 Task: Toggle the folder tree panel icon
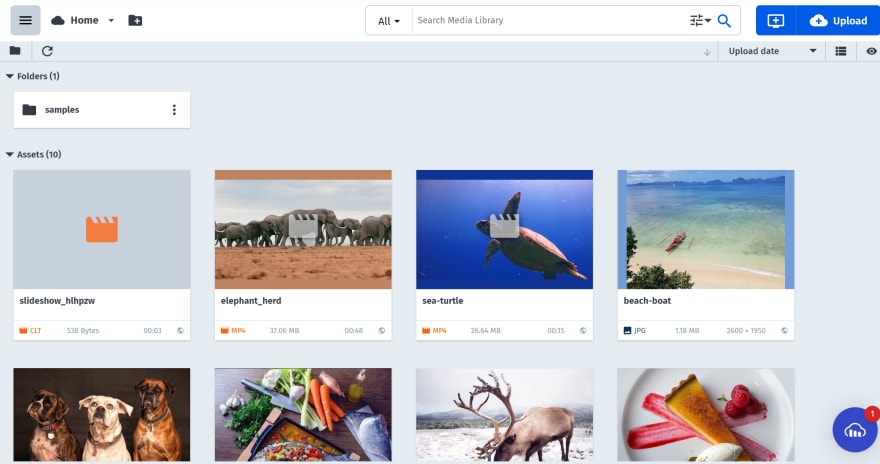coord(15,51)
